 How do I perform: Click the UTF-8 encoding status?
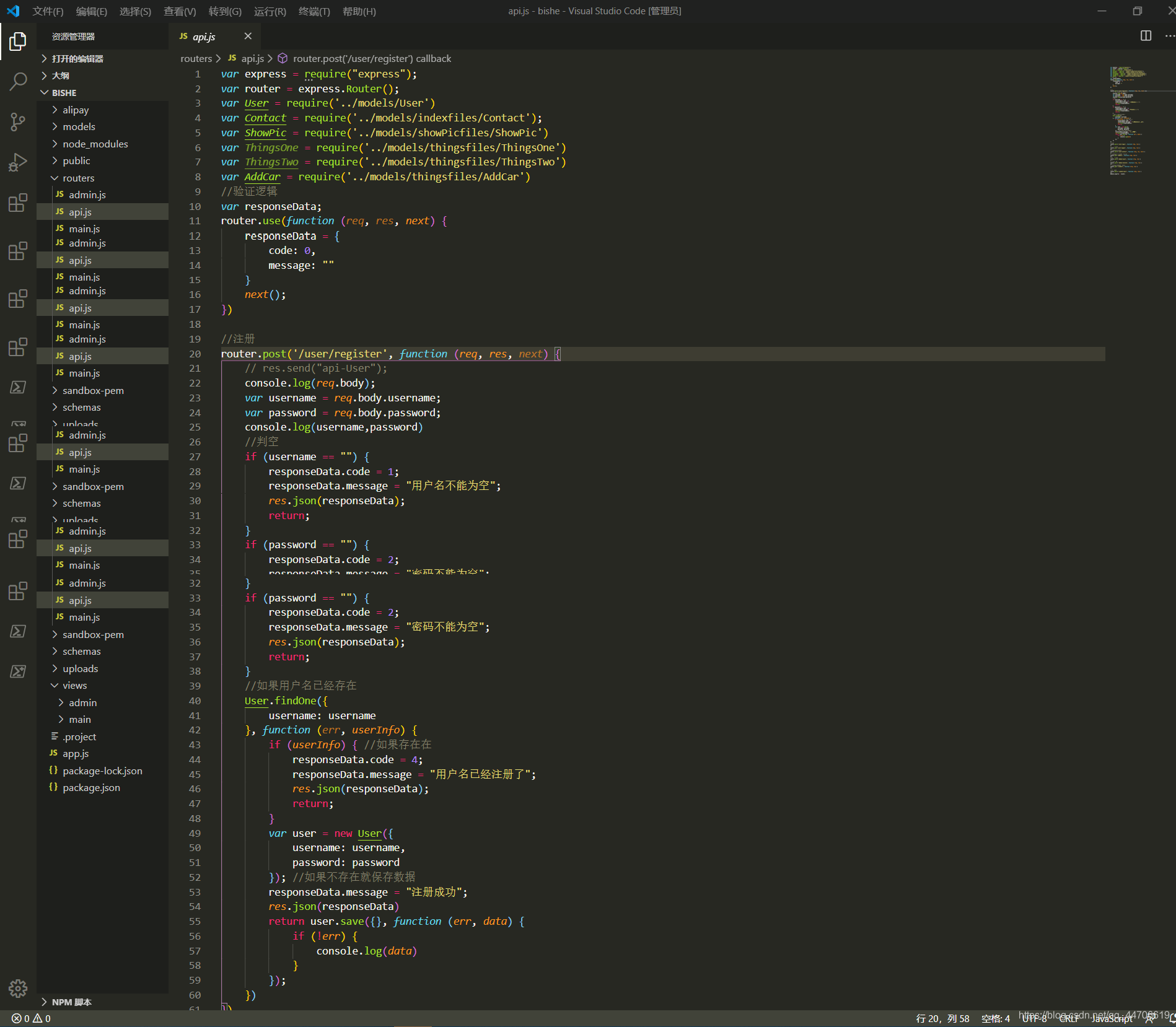[1034, 1018]
